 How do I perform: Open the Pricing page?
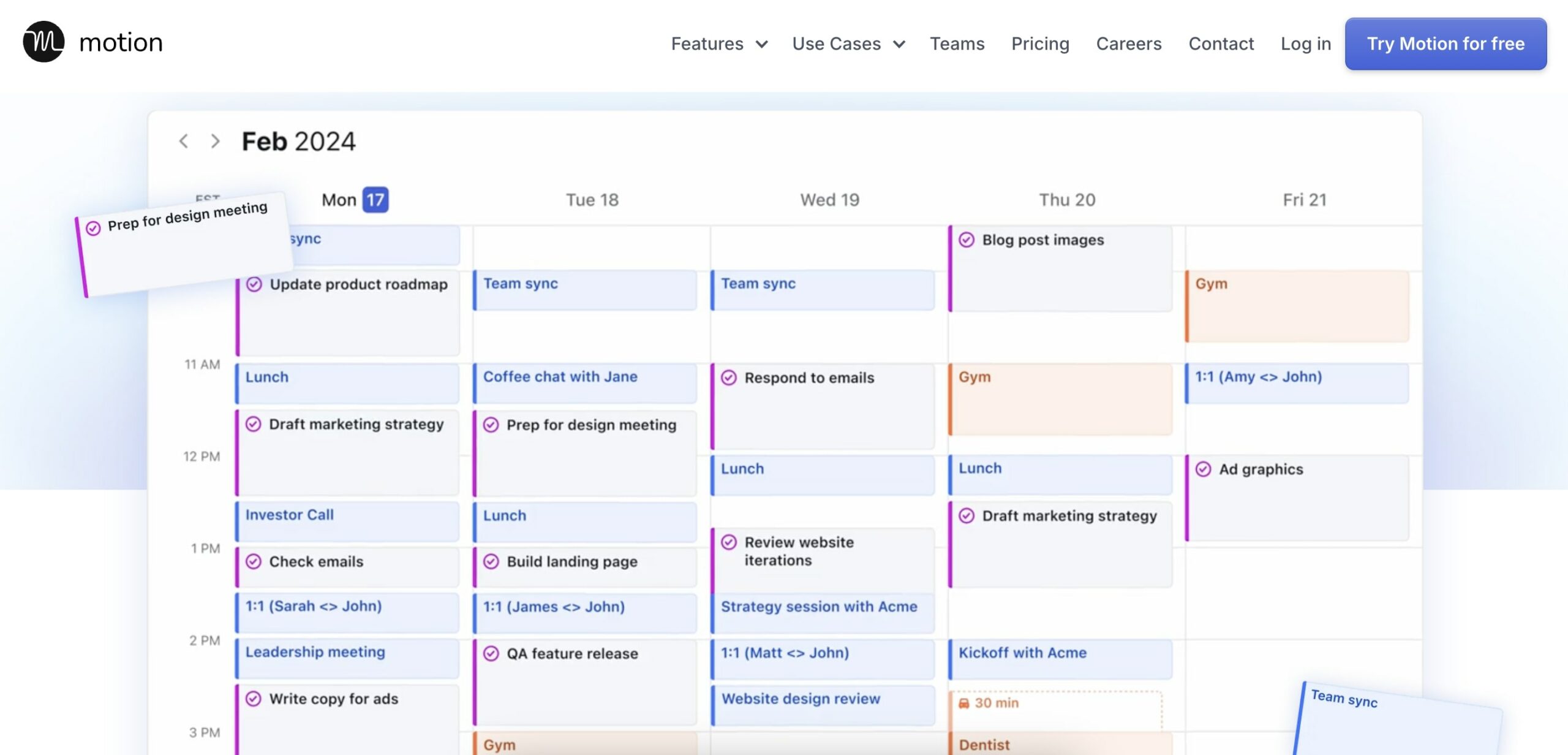[1040, 44]
